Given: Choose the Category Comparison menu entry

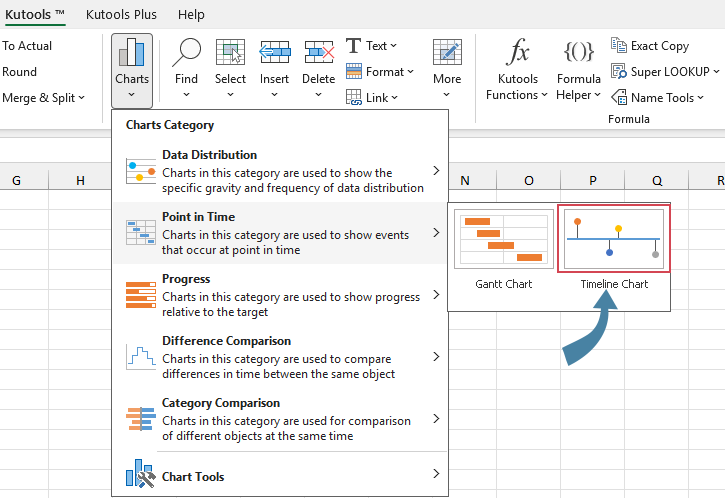Looking at the screenshot, I should [x=280, y=419].
